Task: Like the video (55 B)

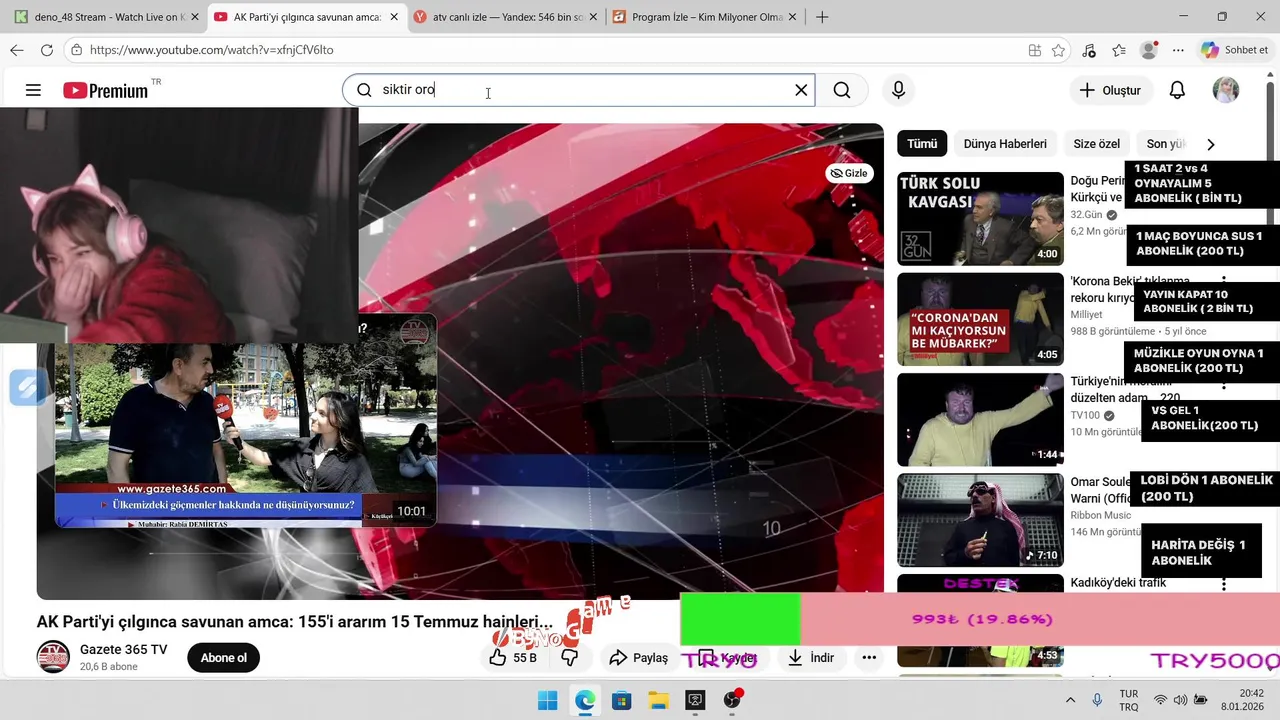Action: point(513,657)
